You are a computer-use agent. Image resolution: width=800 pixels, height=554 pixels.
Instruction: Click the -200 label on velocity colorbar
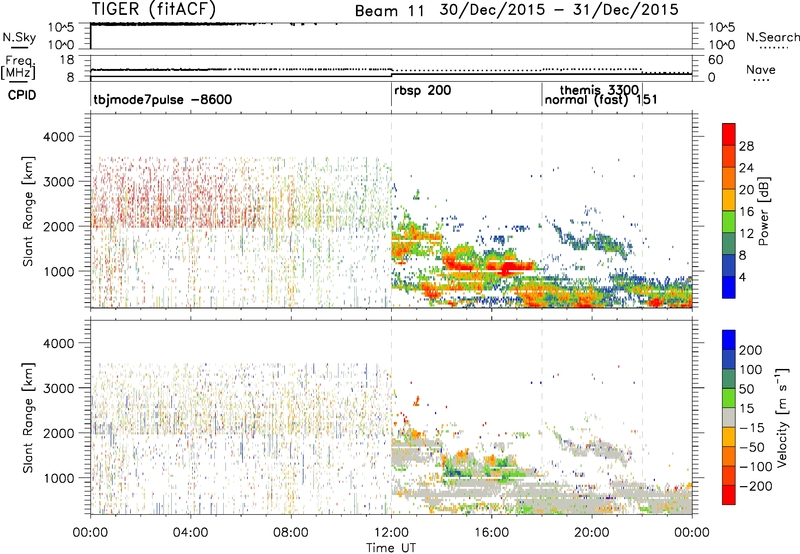756,487
